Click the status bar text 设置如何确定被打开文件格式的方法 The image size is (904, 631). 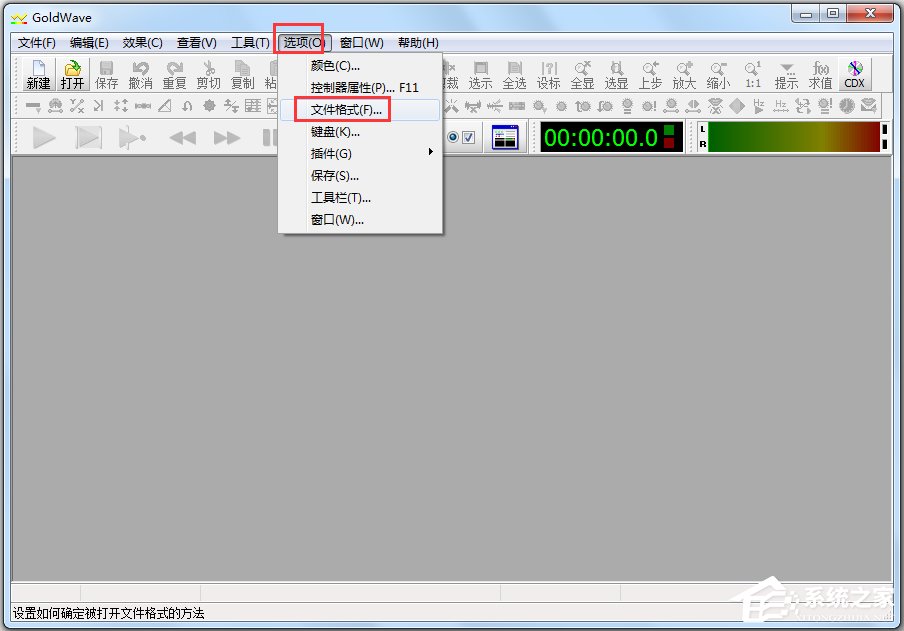(x=109, y=613)
